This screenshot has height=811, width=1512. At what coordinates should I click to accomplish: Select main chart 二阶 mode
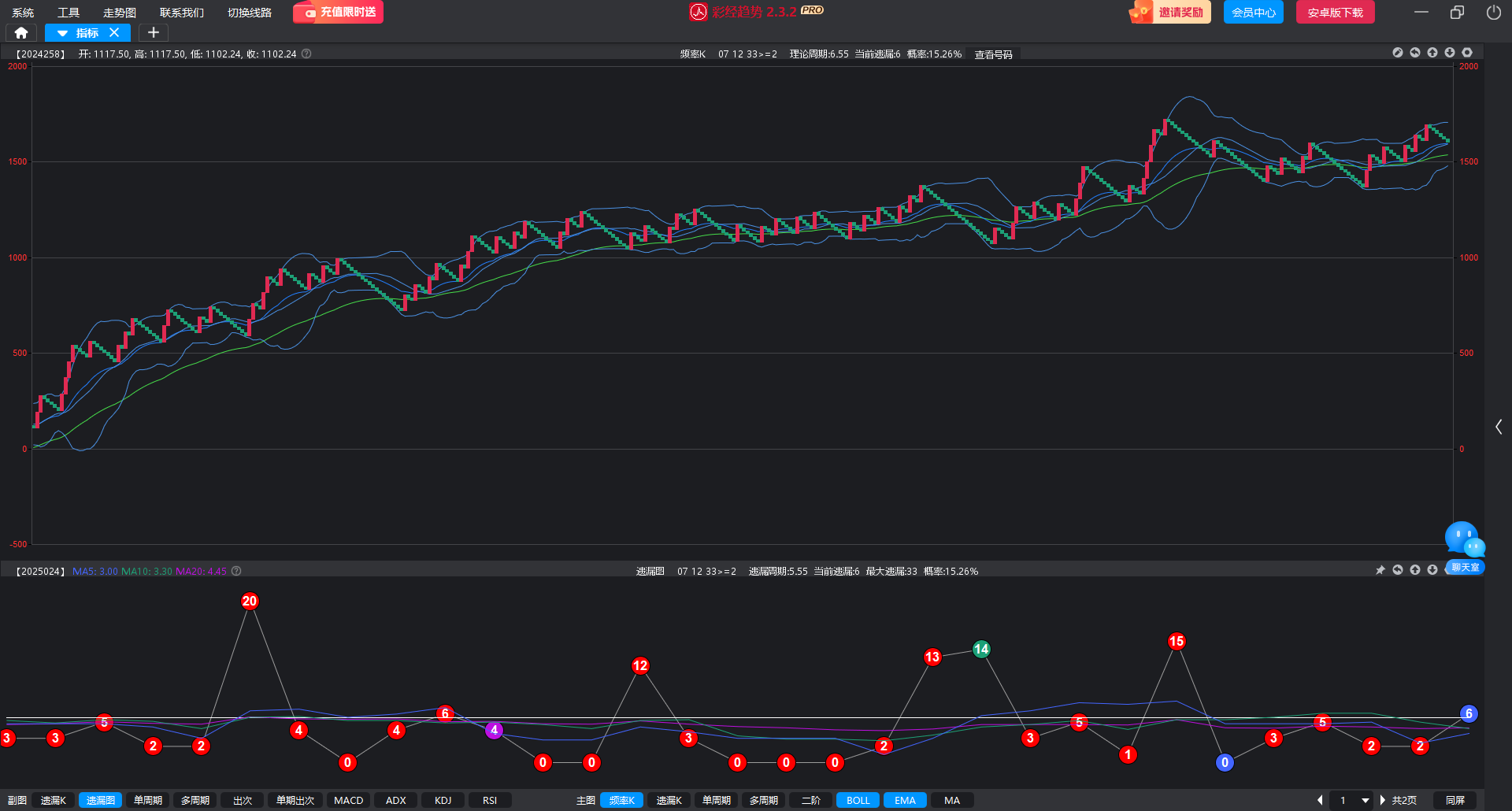[811, 800]
